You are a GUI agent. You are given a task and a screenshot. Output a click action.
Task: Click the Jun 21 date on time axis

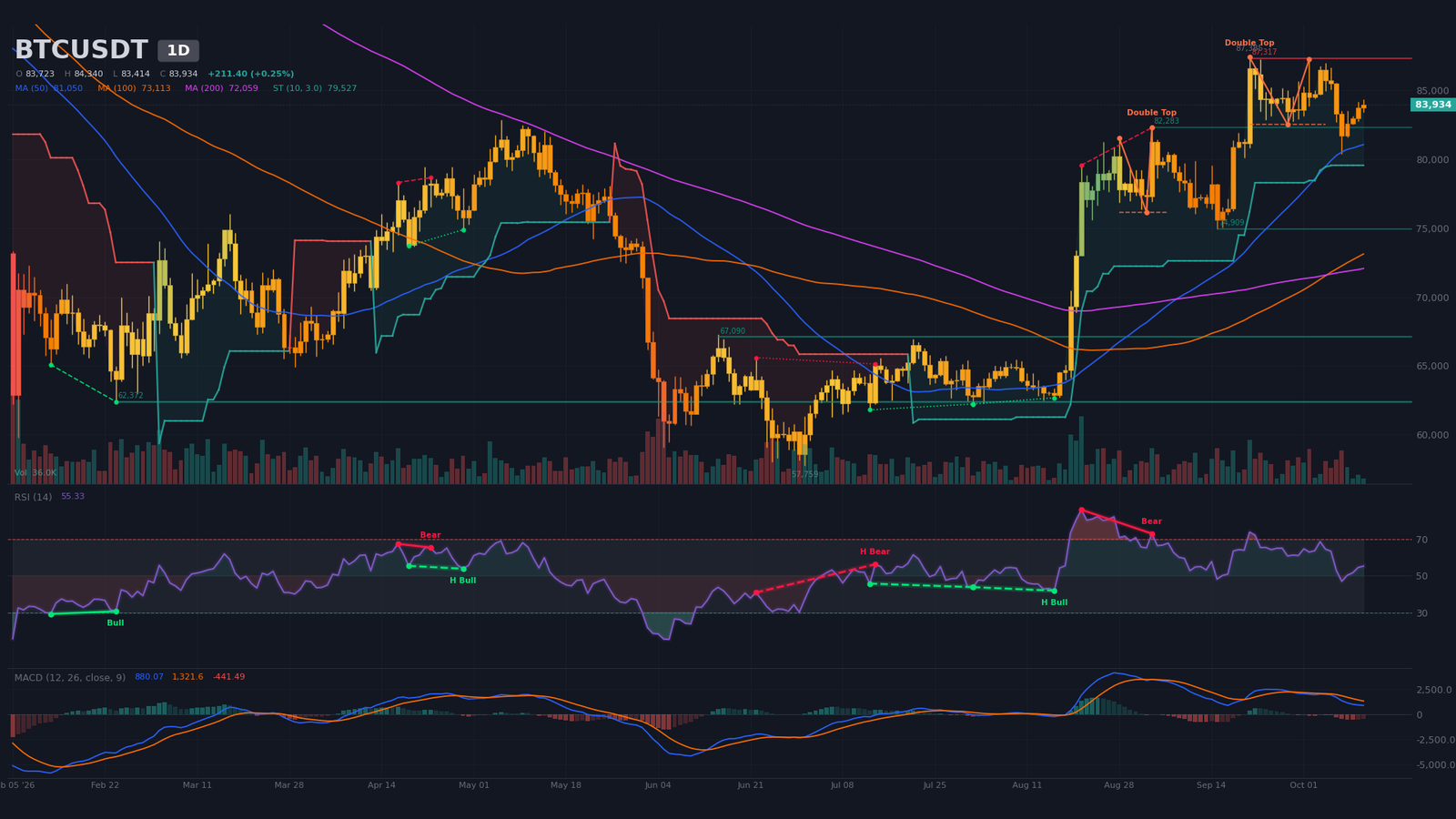tap(751, 784)
